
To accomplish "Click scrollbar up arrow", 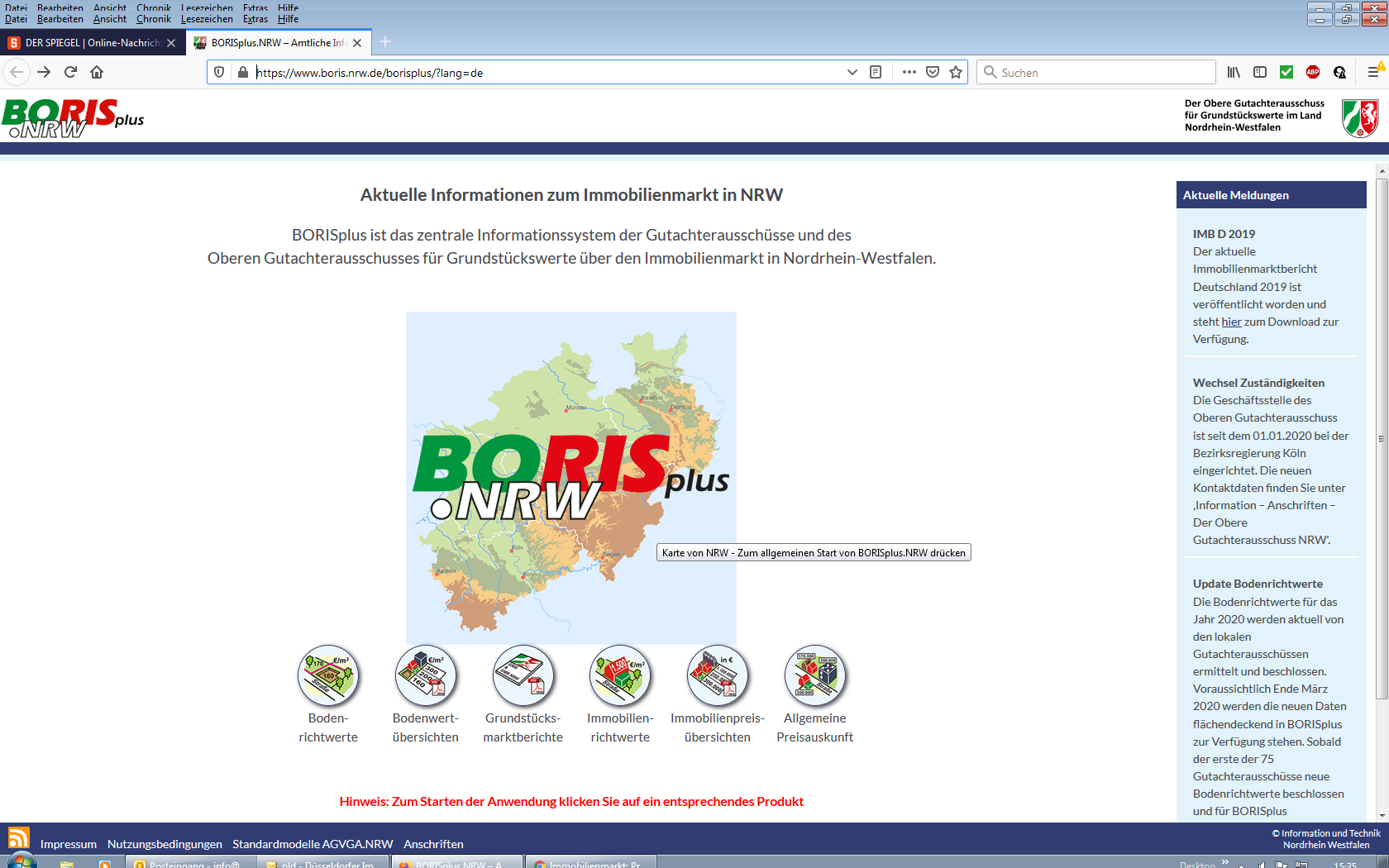I will coord(1382,171).
